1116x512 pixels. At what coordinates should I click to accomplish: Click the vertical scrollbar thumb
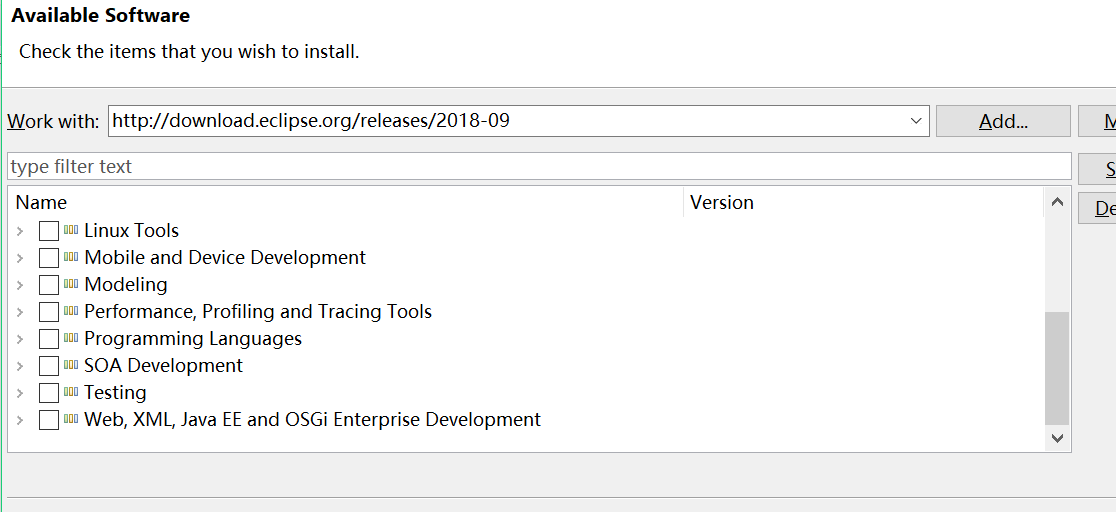pyautogui.click(x=1057, y=368)
